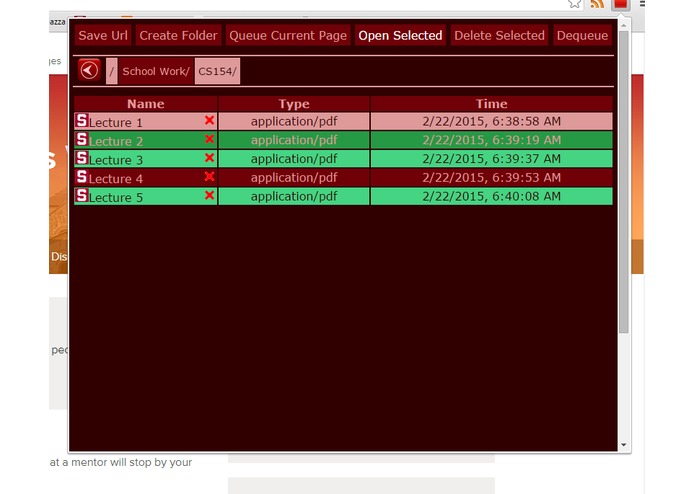Click the back arrow navigation icon
This screenshot has width=695, height=494.
(x=89, y=70)
